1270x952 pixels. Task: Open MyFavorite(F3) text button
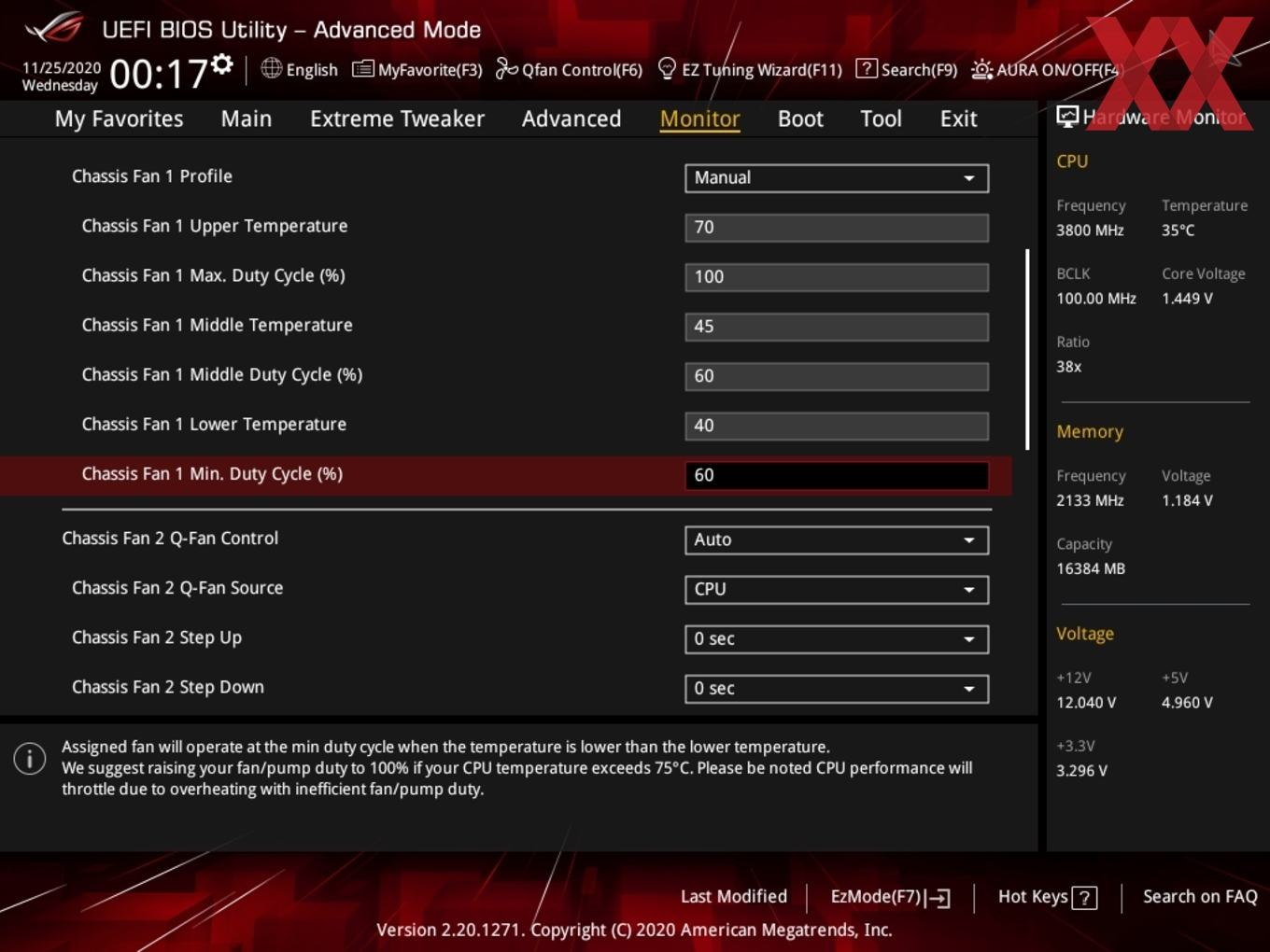(430, 70)
